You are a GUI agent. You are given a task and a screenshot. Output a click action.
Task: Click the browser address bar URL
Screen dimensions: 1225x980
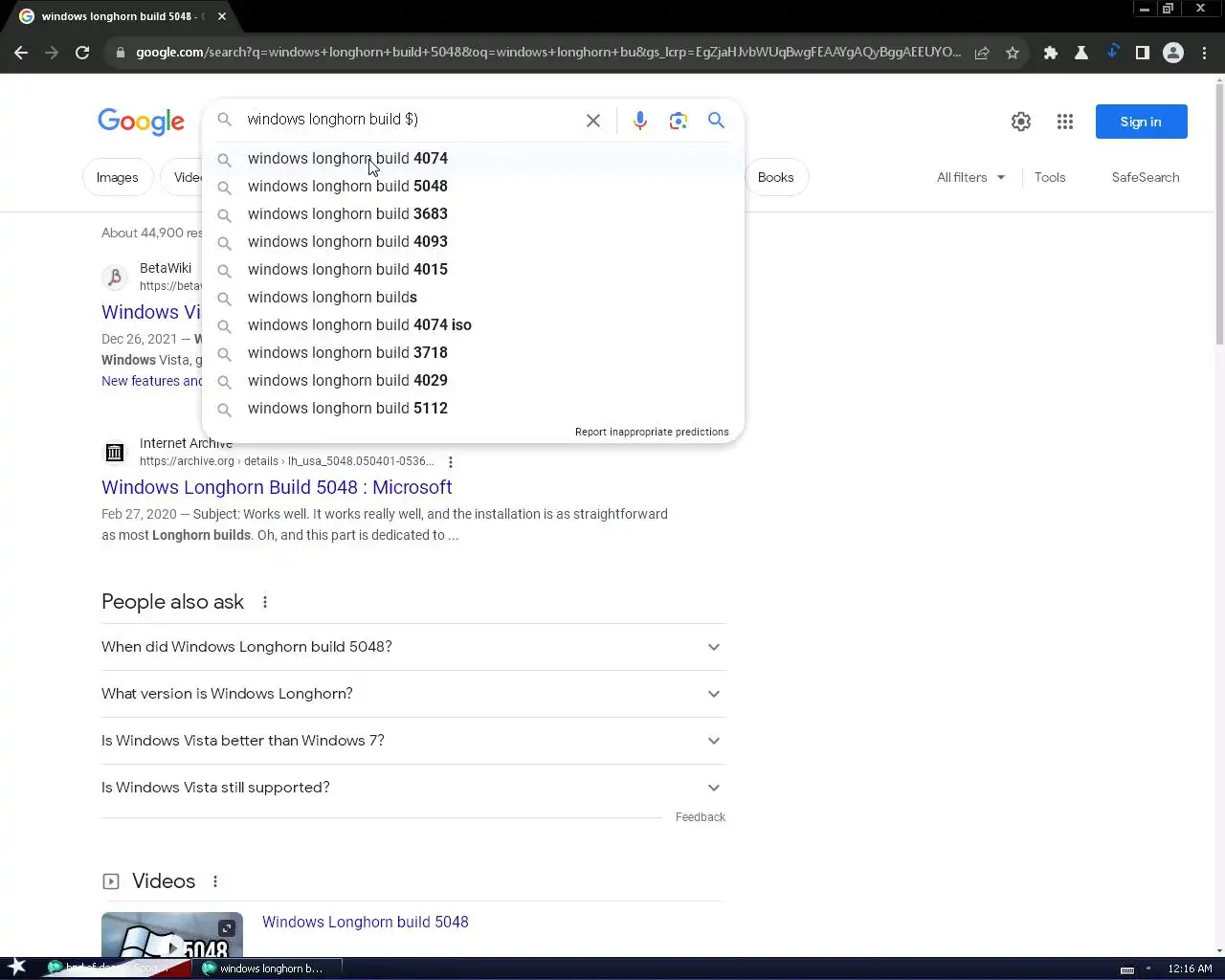coord(547,53)
